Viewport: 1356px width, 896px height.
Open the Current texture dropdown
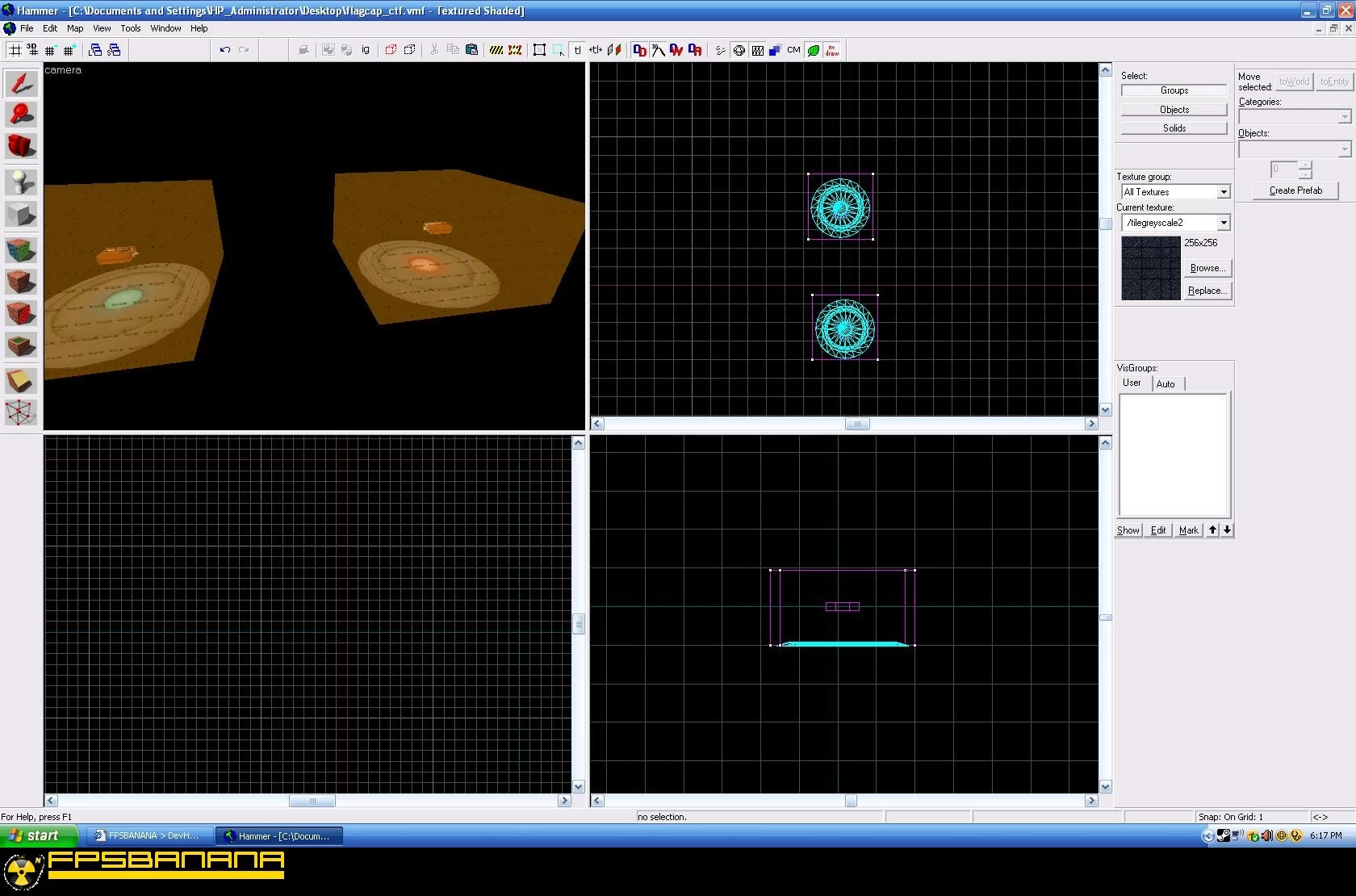pos(1224,223)
